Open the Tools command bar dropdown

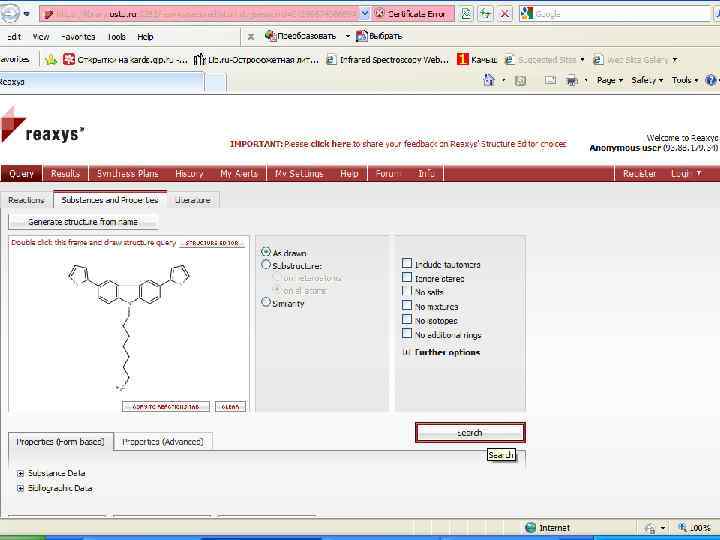tap(685, 80)
